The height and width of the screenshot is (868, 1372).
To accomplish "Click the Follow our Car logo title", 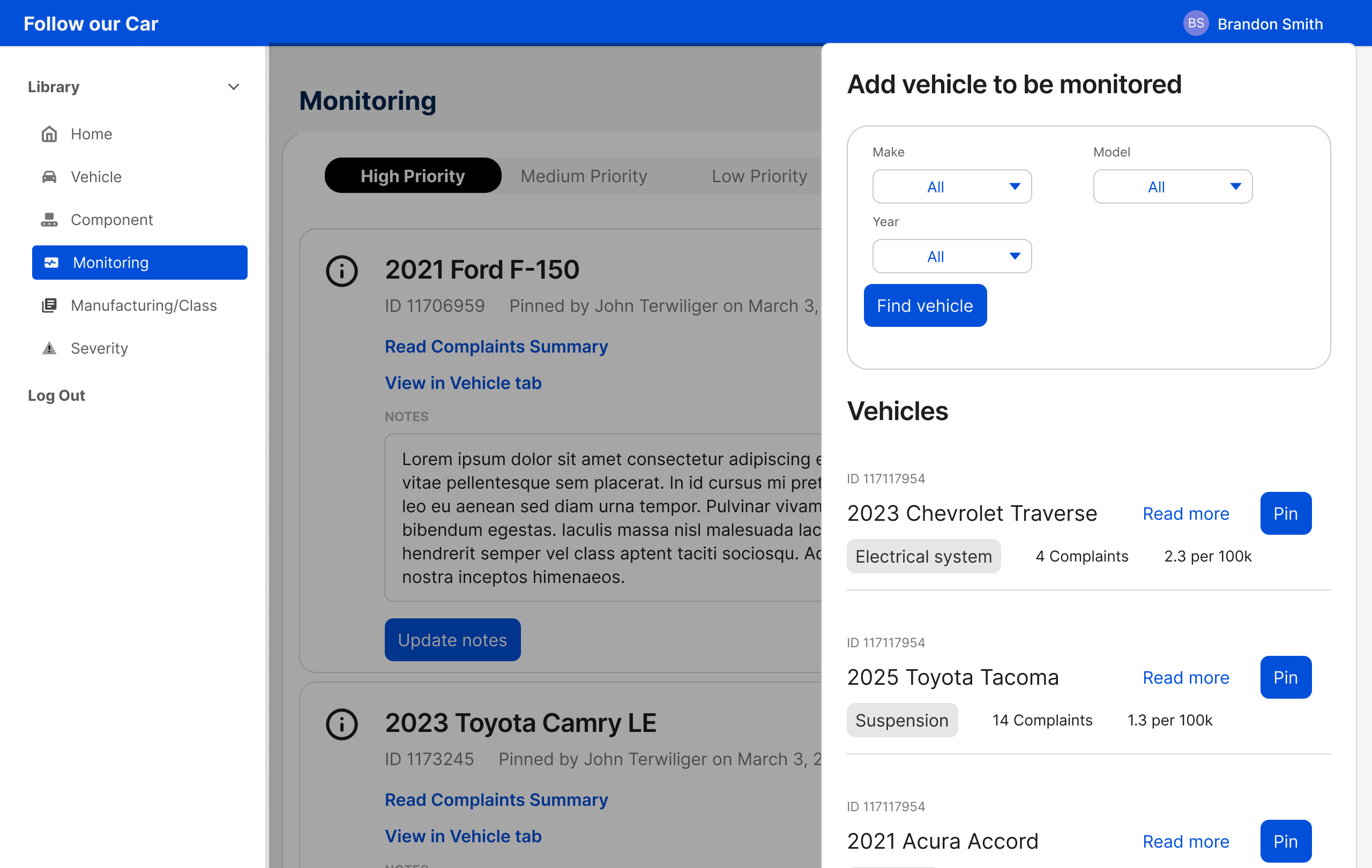I will pos(91,24).
